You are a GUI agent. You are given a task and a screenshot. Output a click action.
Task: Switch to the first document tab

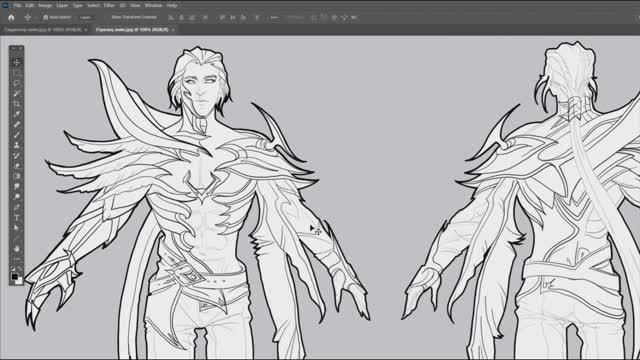pyautogui.click(x=42, y=30)
